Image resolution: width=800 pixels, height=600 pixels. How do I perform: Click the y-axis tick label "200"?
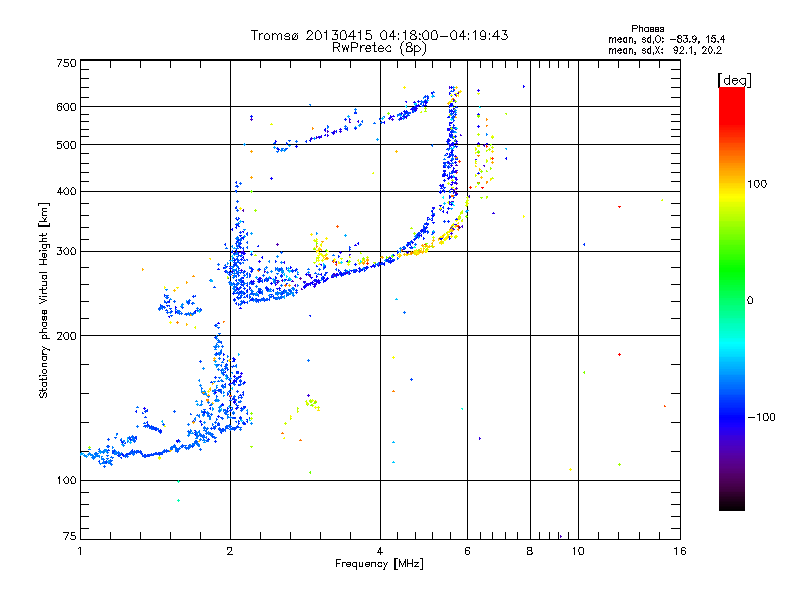[66, 336]
